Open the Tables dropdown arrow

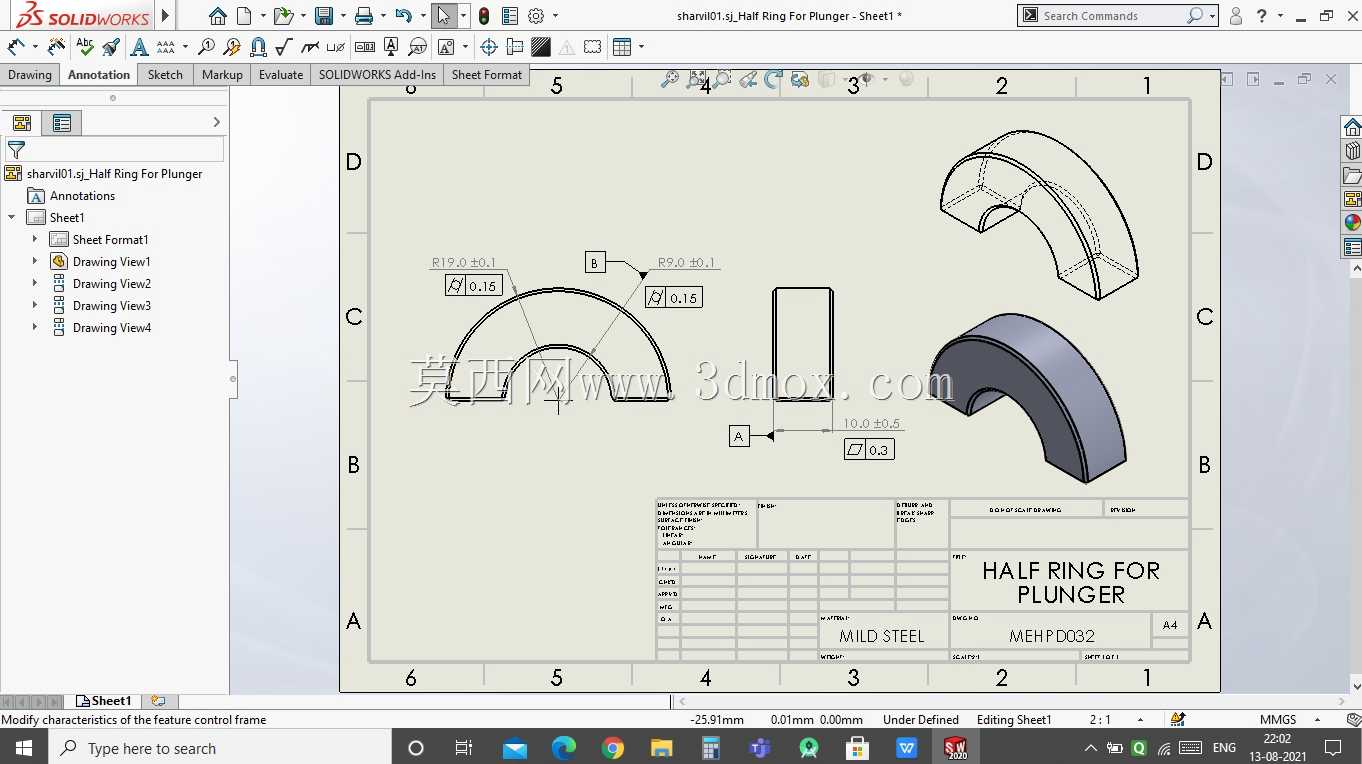[x=641, y=46]
